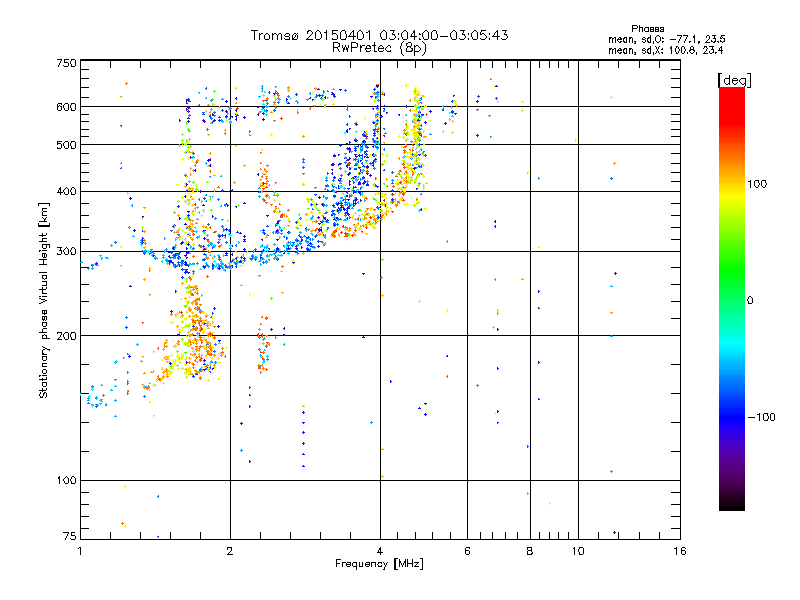Click the colorbar label '-100'
The image size is (800, 600).
click(x=761, y=417)
